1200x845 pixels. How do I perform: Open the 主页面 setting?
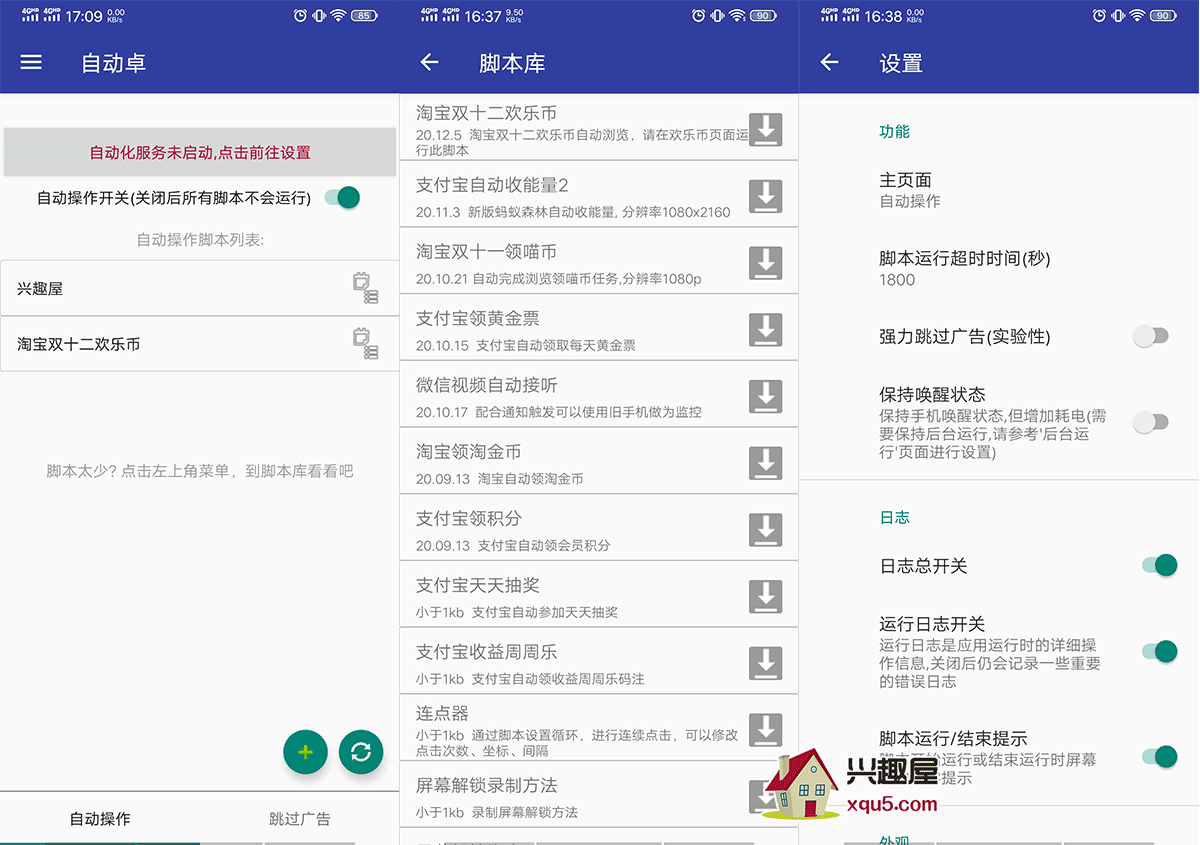[1000, 189]
